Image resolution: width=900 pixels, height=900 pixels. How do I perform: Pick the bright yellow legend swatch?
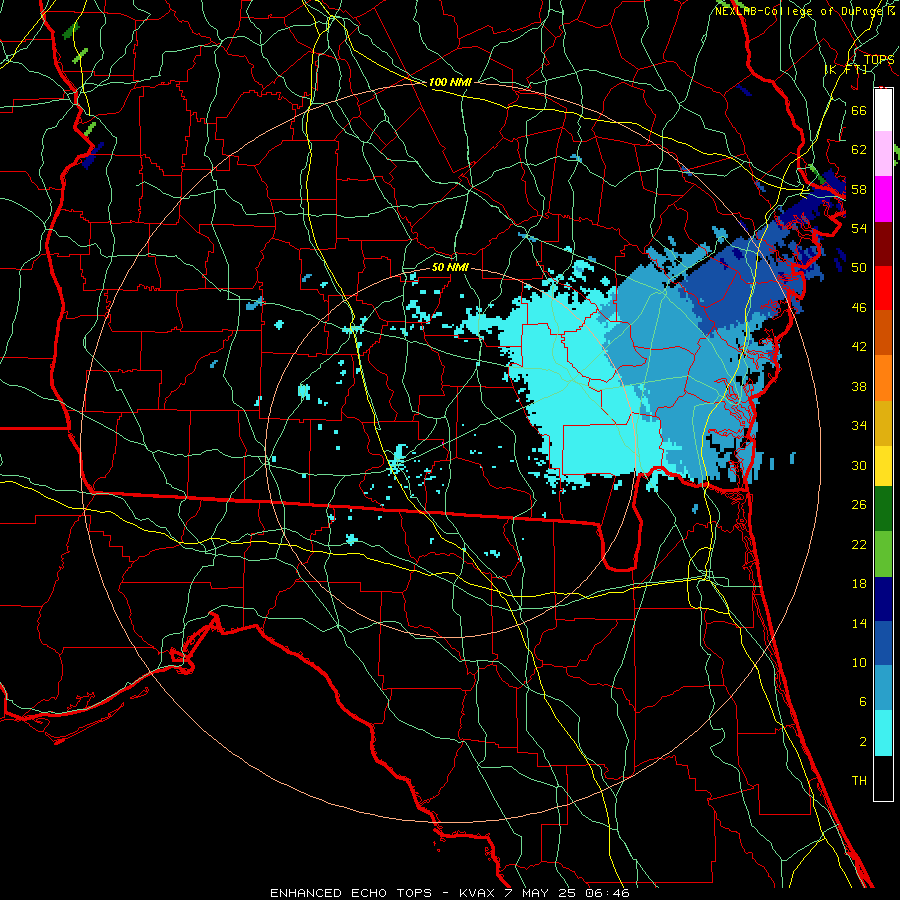point(883,466)
